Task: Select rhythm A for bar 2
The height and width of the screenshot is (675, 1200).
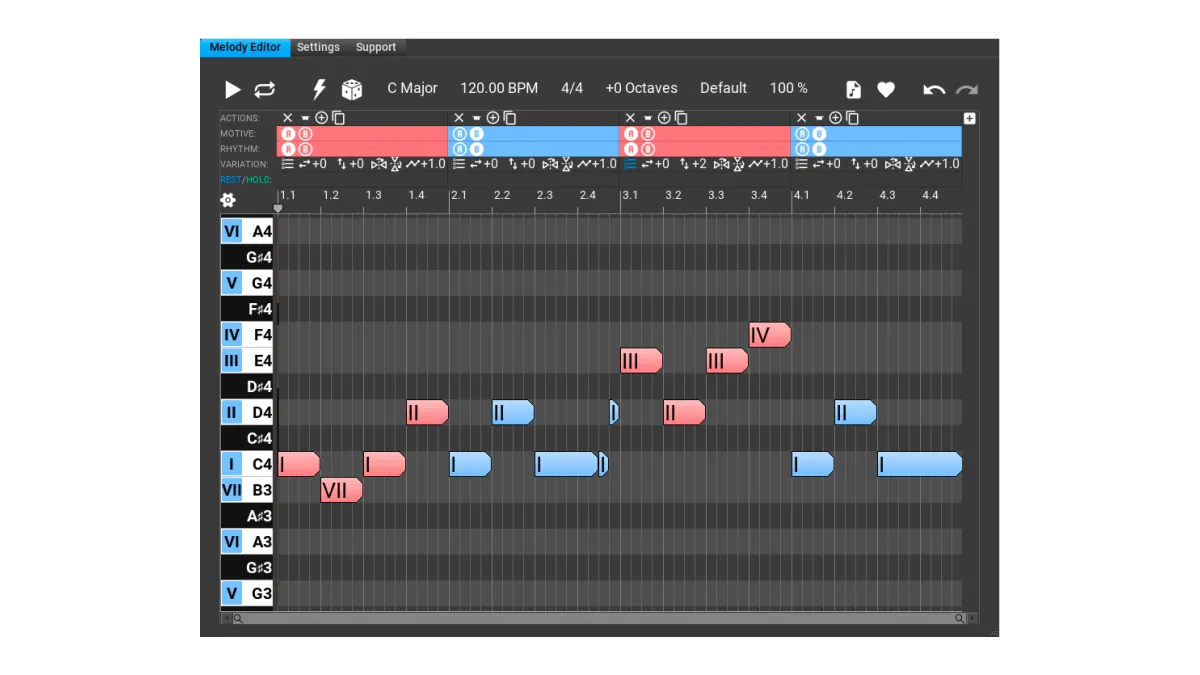Action: point(460,149)
